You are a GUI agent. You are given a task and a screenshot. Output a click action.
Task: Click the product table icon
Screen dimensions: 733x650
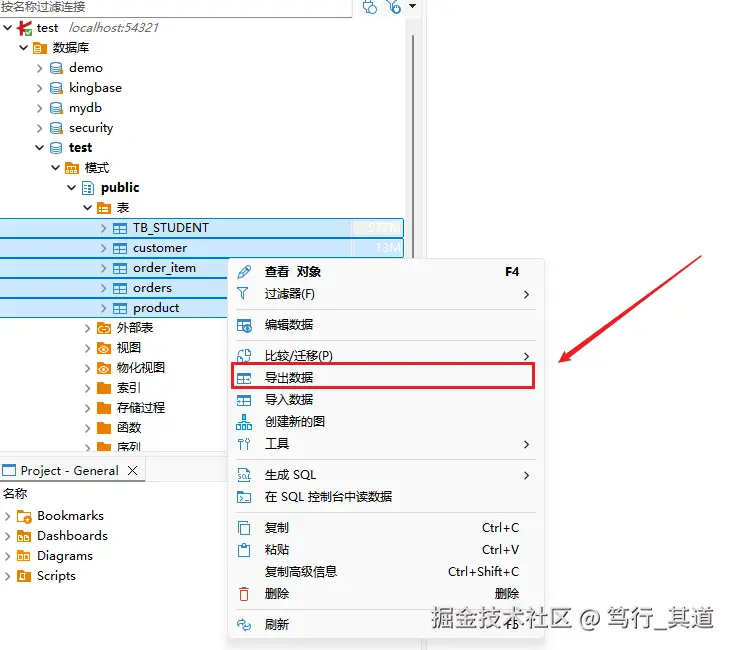click(120, 309)
